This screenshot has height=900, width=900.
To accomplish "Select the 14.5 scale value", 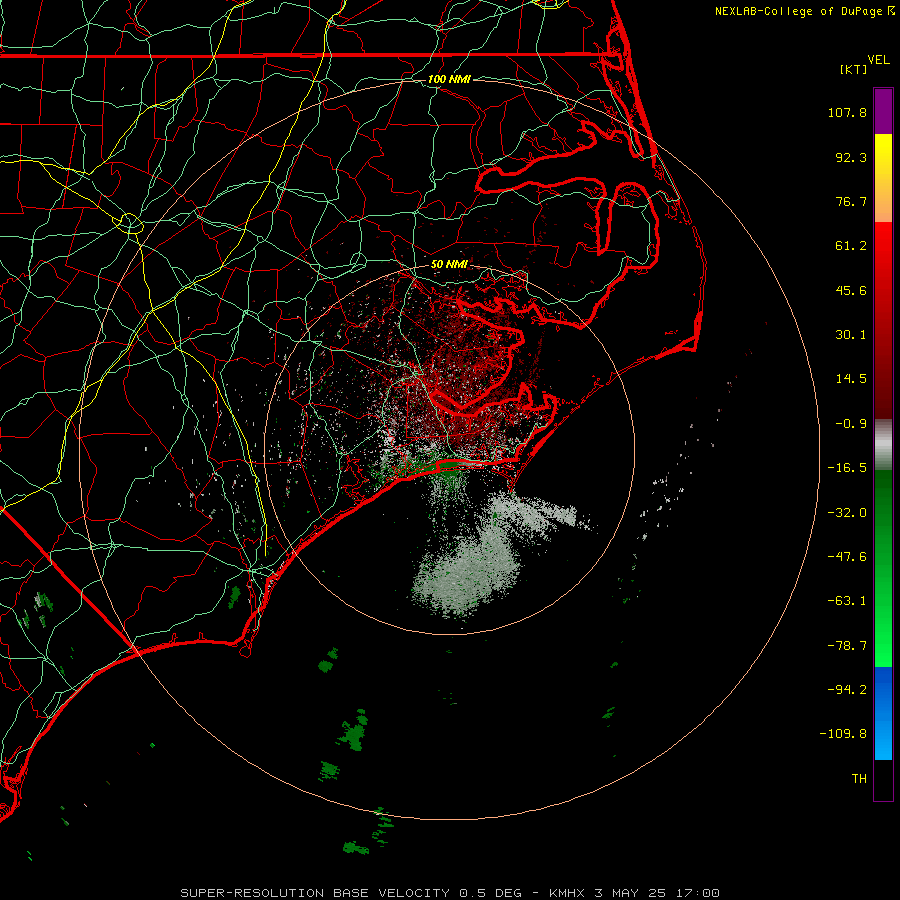I will point(851,379).
